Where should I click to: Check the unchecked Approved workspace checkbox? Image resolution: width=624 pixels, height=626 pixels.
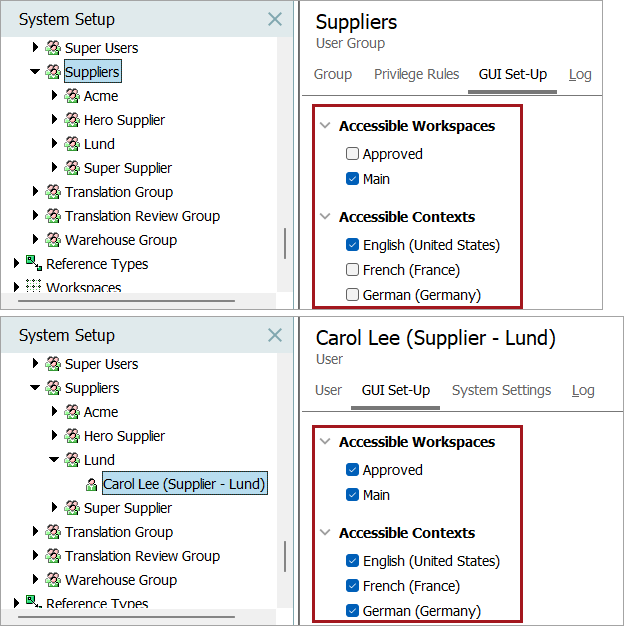[352, 154]
